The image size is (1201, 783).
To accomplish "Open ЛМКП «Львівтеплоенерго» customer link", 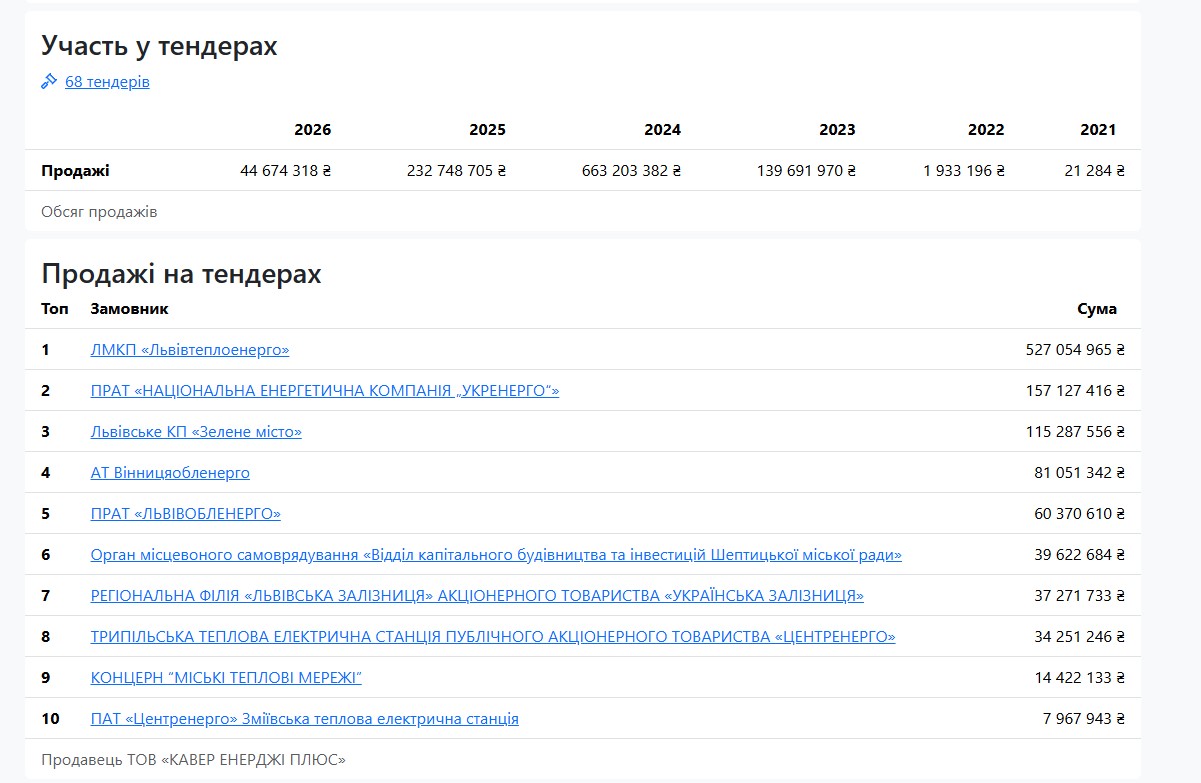I will click(190, 350).
